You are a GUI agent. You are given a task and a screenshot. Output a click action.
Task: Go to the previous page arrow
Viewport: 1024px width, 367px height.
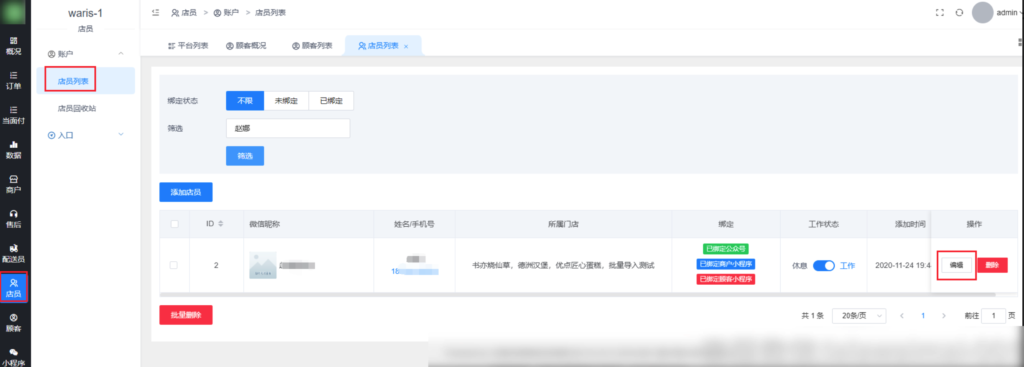pyautogui.click(x=902, y=315)
